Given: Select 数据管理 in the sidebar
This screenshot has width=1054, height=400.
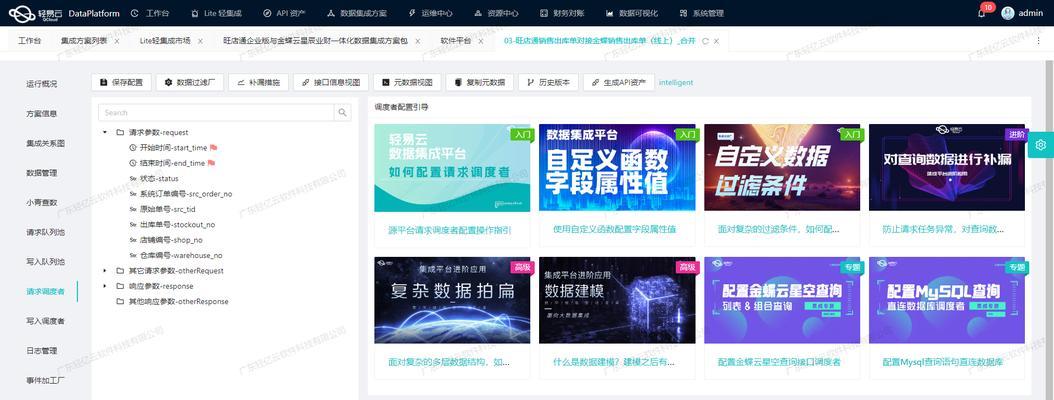Looking at the screenshot, I should point(42,173).
